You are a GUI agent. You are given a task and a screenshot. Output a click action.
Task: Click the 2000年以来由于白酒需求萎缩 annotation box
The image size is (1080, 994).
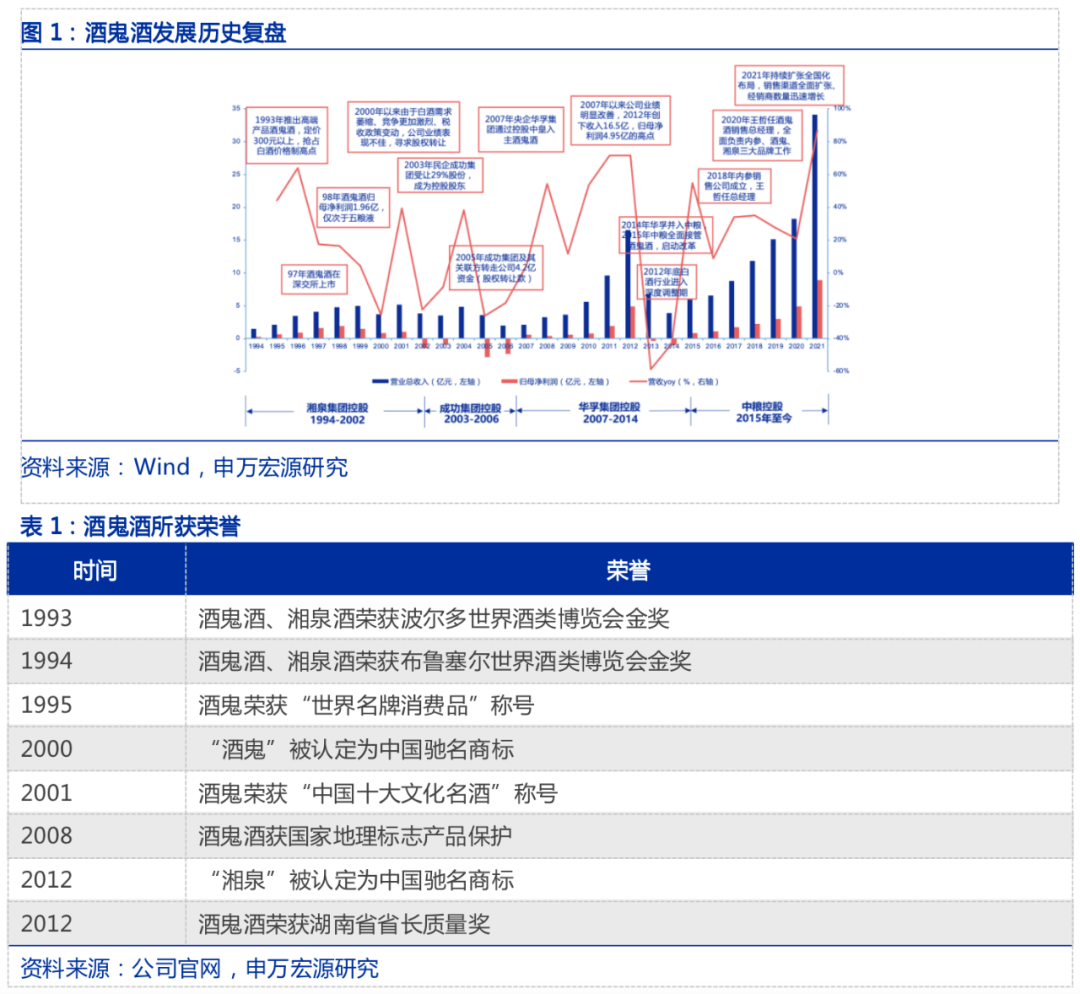pyautogui.click(x=403, y=127)
